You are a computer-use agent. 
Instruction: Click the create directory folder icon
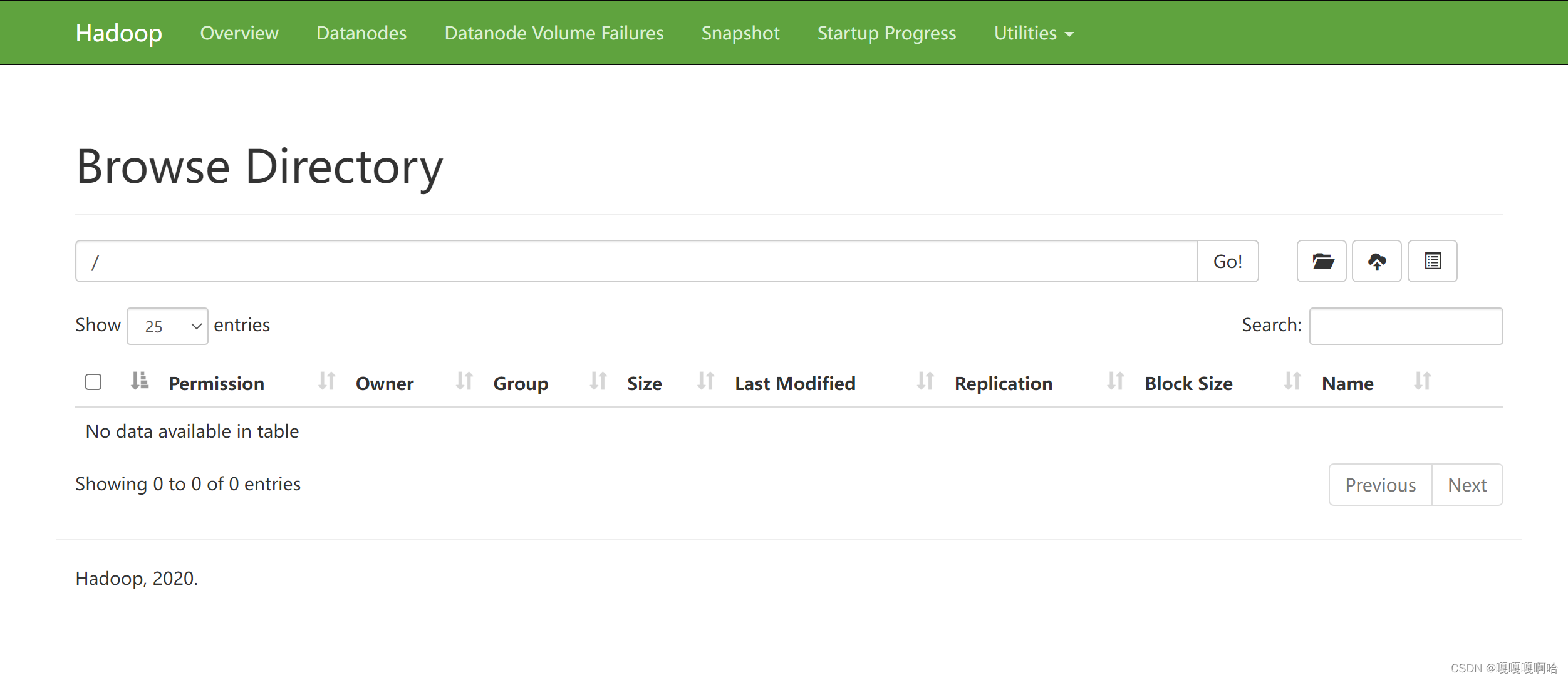point(1321,261)
